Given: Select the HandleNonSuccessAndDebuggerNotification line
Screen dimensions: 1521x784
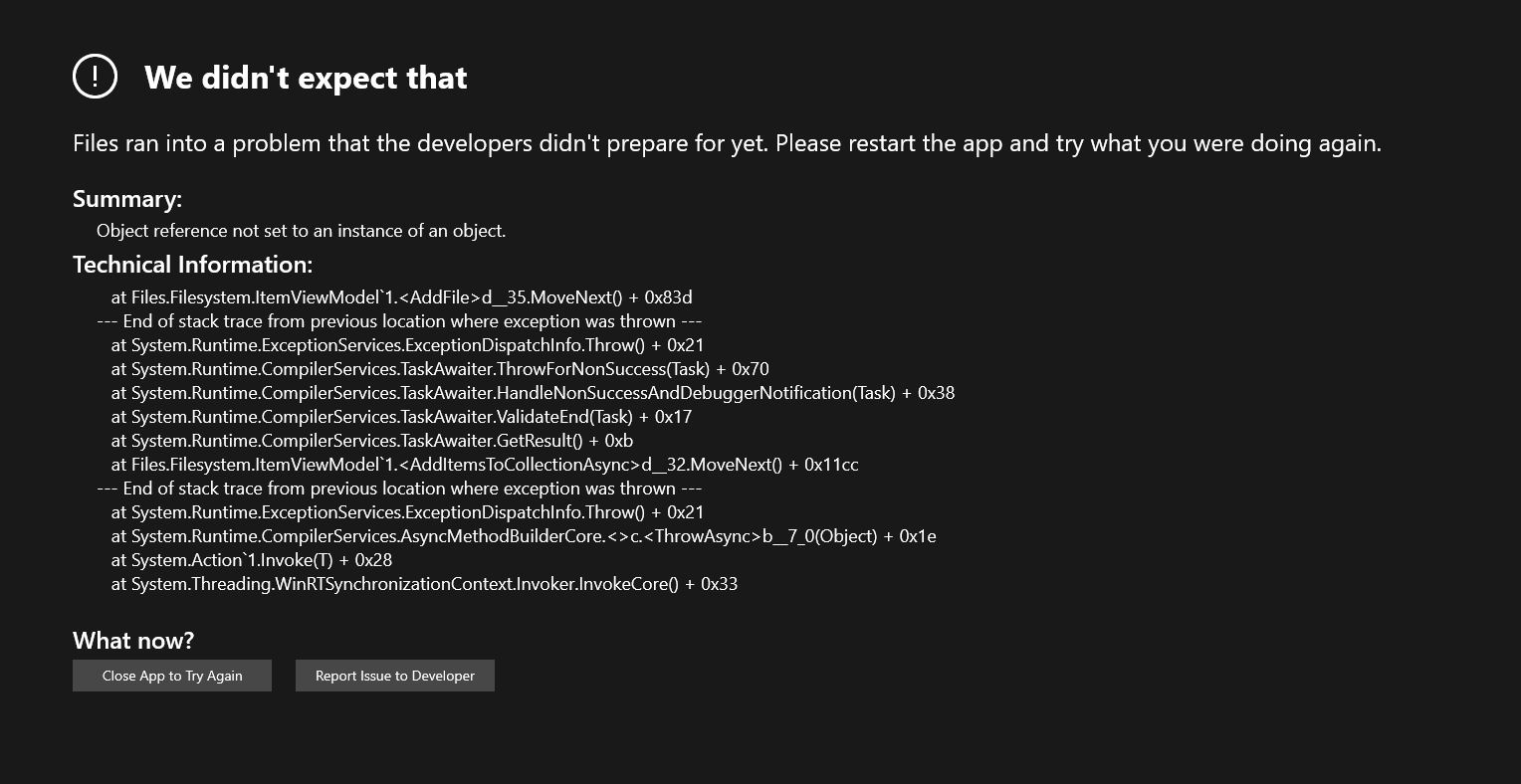Looking at the screenshot, I should click(533, 392).
